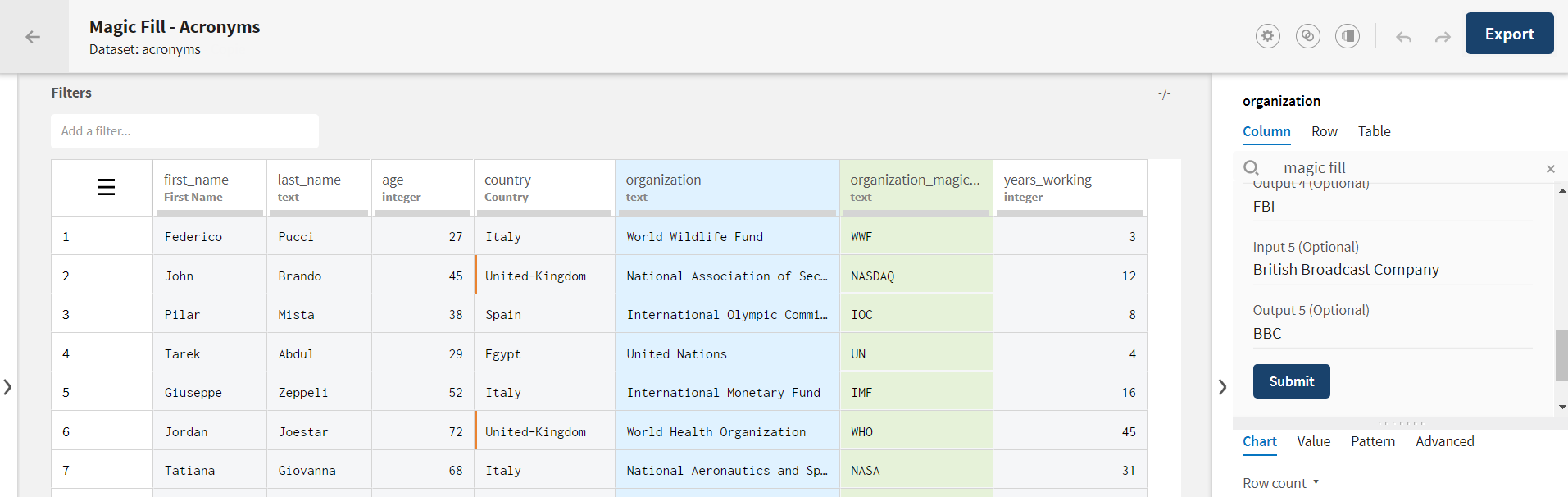Collapse the right side panel
The image size is (1568, 497).
click(1222, 387)
